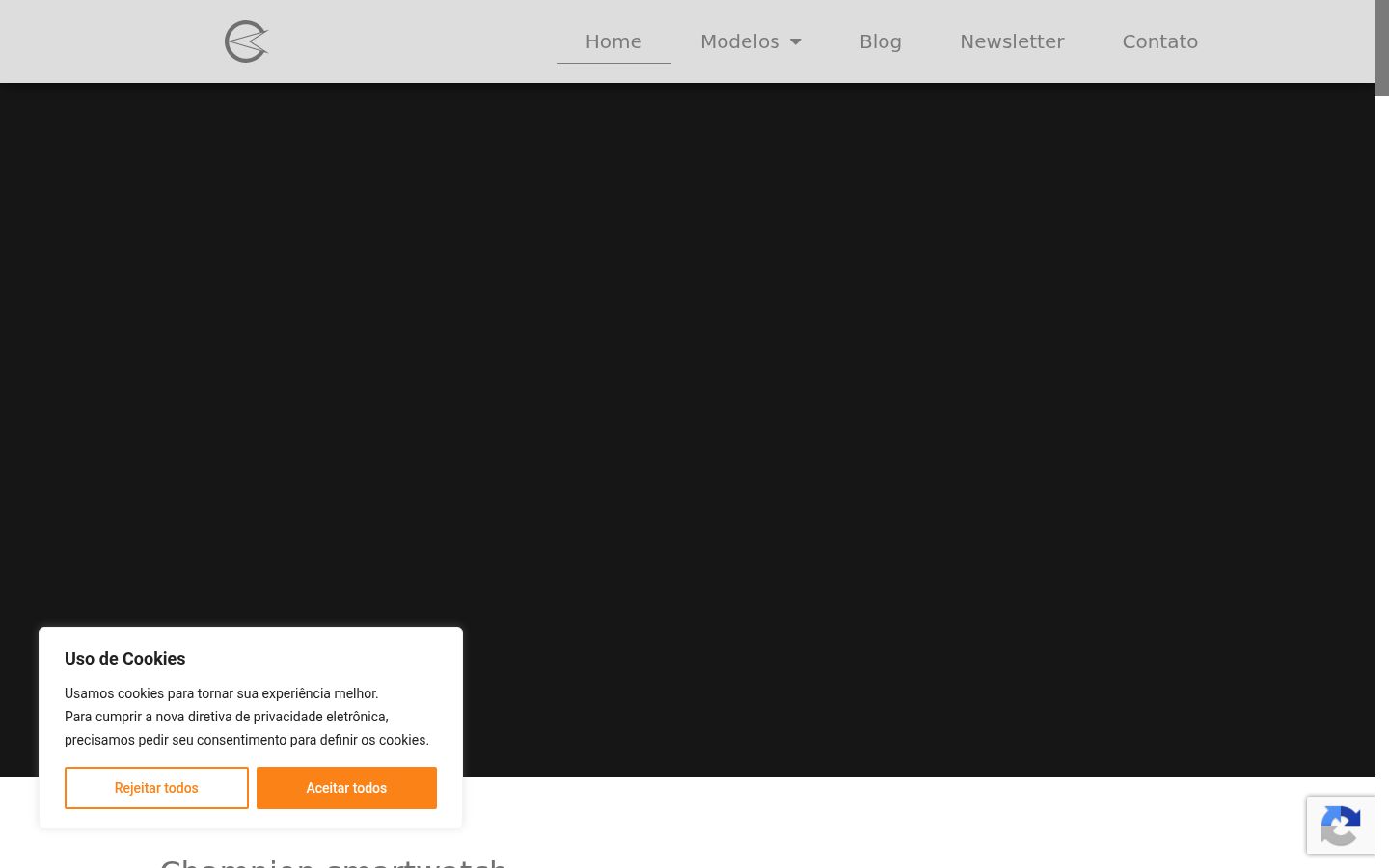The image size is (1389, 868).
Task: Reject all cookies with Rejeitar todos
Action: pyautogui.click(x=156, y=788)
